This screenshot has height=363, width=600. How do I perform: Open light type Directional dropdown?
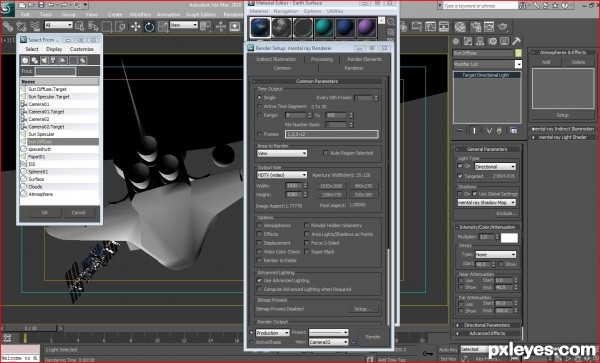pos(495,167)
